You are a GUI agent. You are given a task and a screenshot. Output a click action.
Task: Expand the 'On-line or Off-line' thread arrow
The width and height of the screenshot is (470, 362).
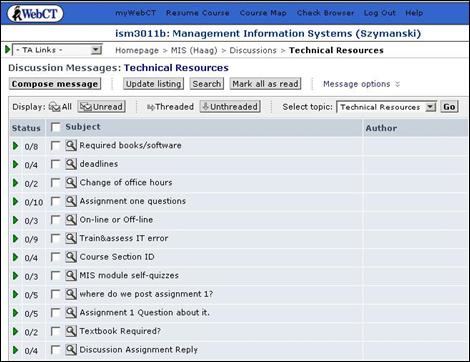[15, 220]
